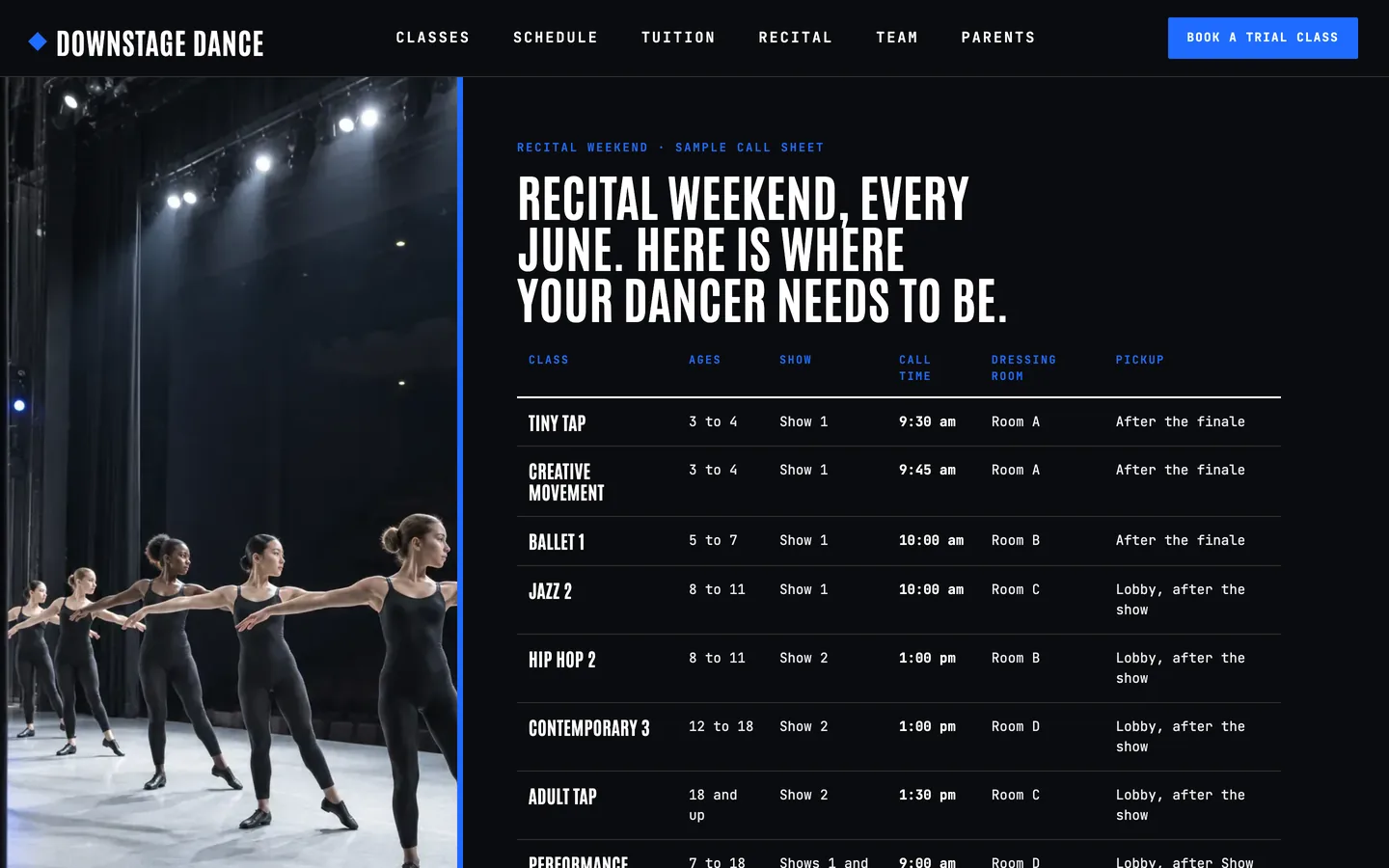Click Ballet 1's 10:00 am call time
The height and width of the screenshot is (868, 1389).
pyautogui.click(x=931, y=540)
